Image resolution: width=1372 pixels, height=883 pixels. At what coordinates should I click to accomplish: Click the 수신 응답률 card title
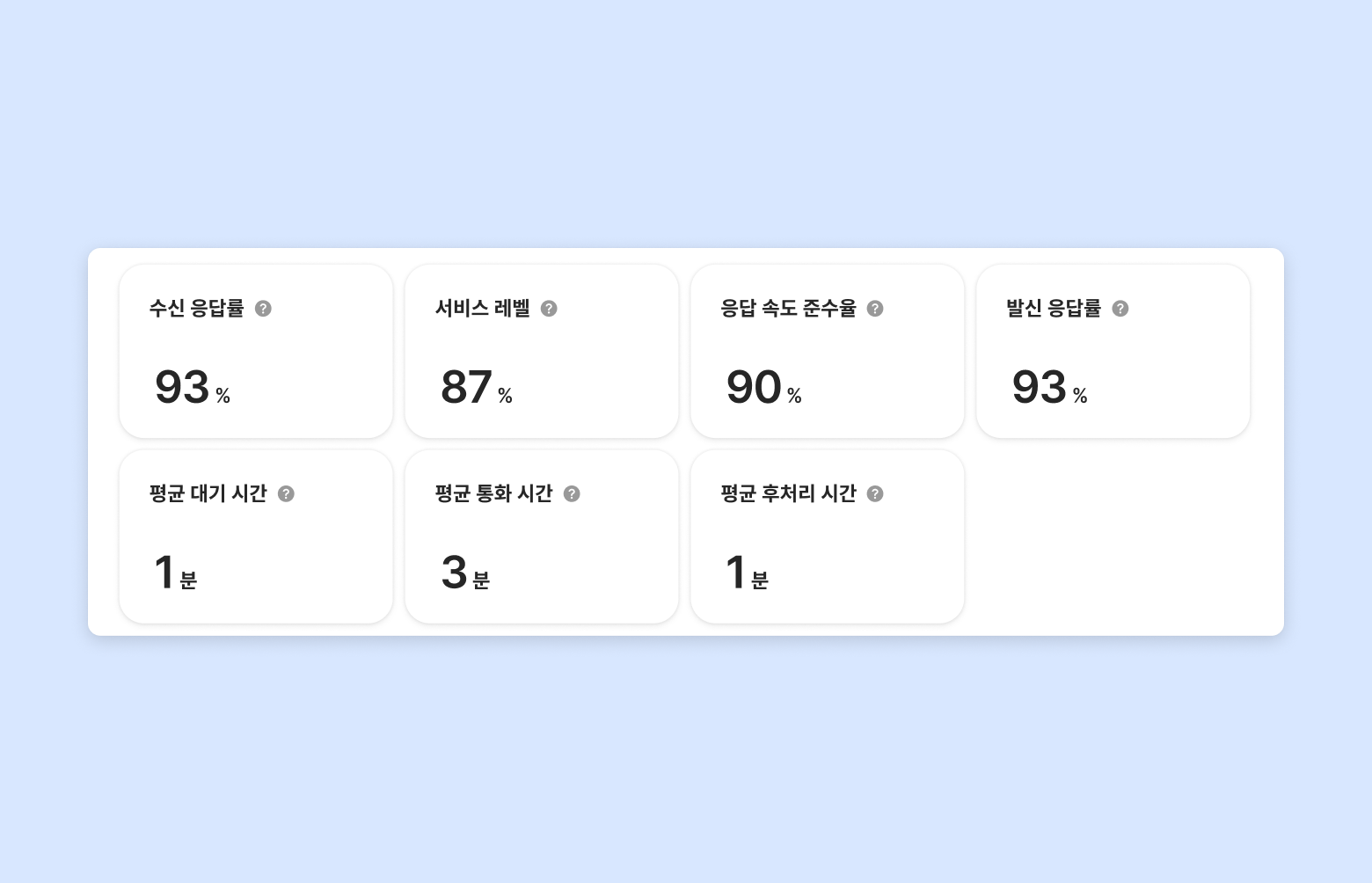pos(197,309)
